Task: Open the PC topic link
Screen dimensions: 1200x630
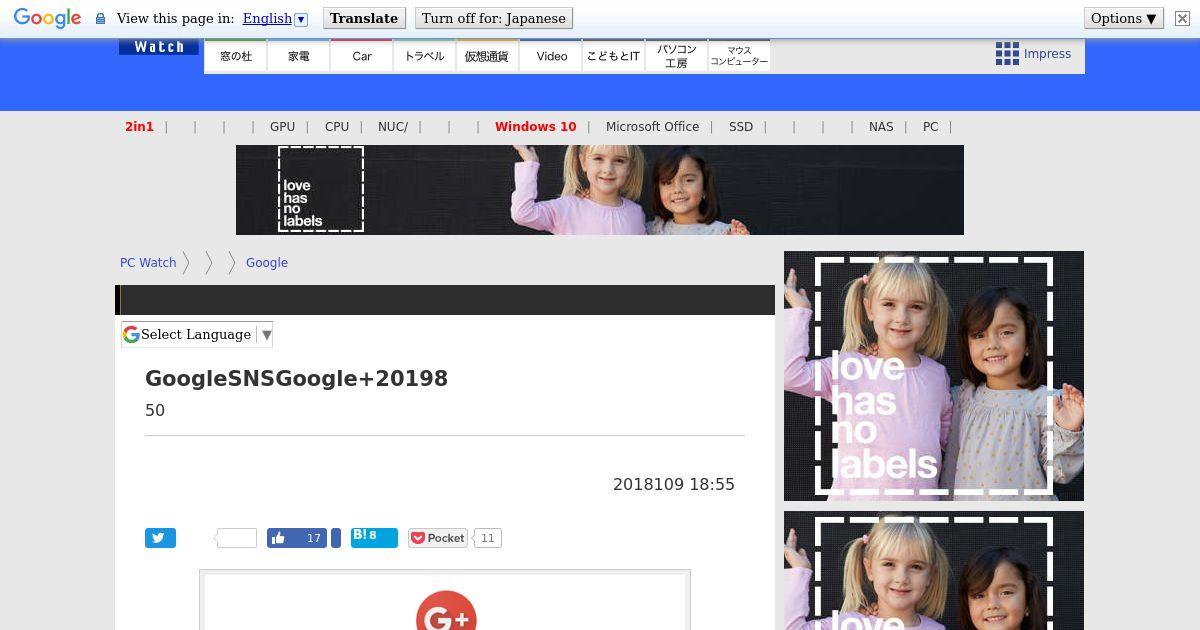Action: [930, 127]
